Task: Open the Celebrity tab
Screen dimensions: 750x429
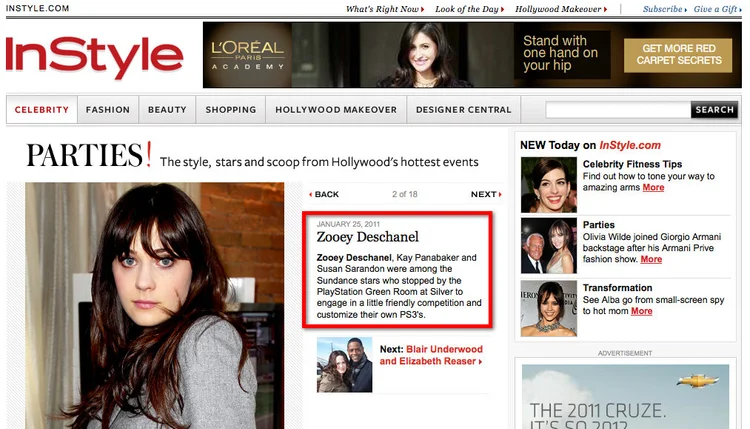Action: (x=41, y=110)
